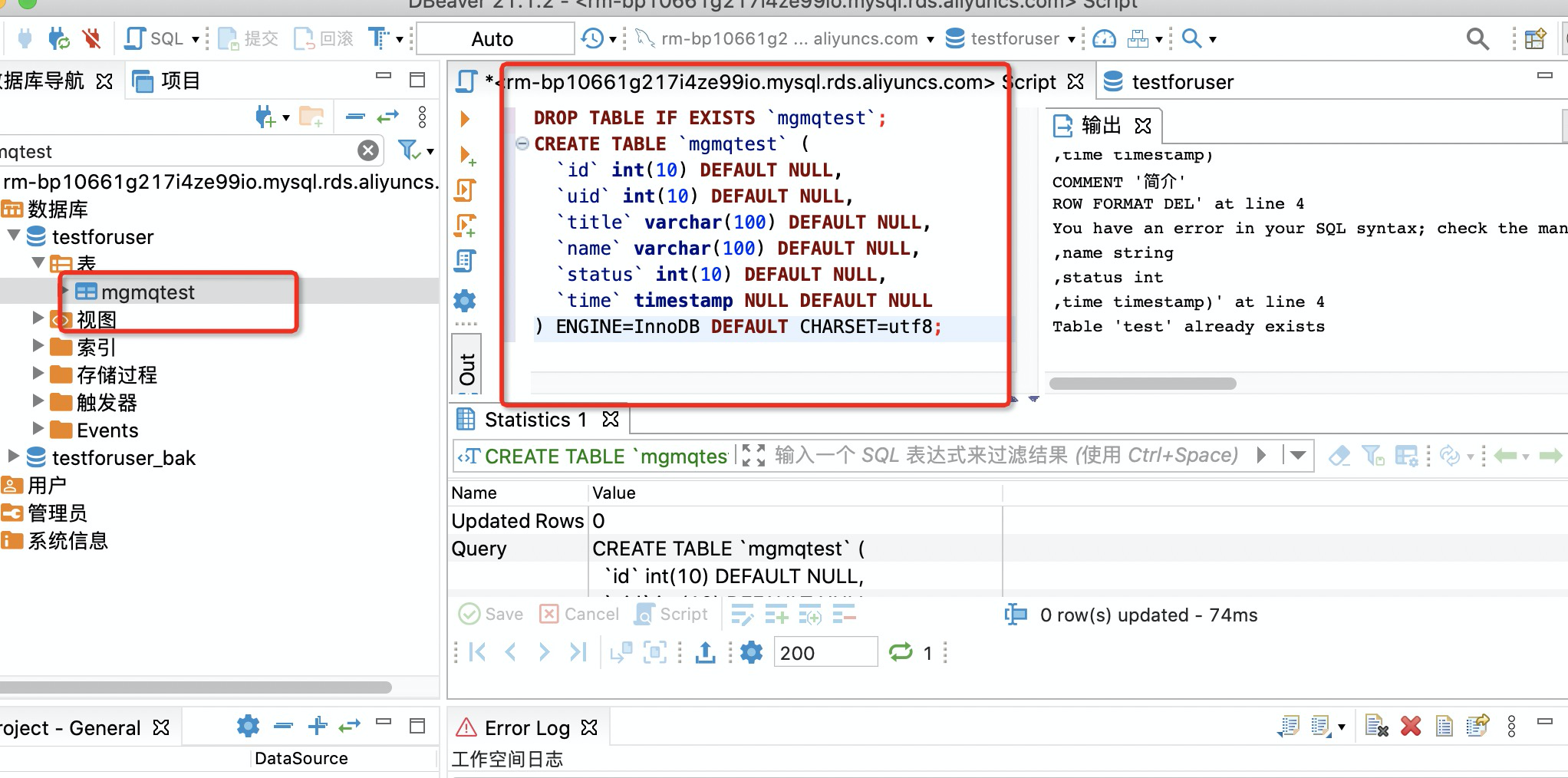The image size is (1568, 778).
Task: Run SQL script icon
Action: (x=466, y=190)
